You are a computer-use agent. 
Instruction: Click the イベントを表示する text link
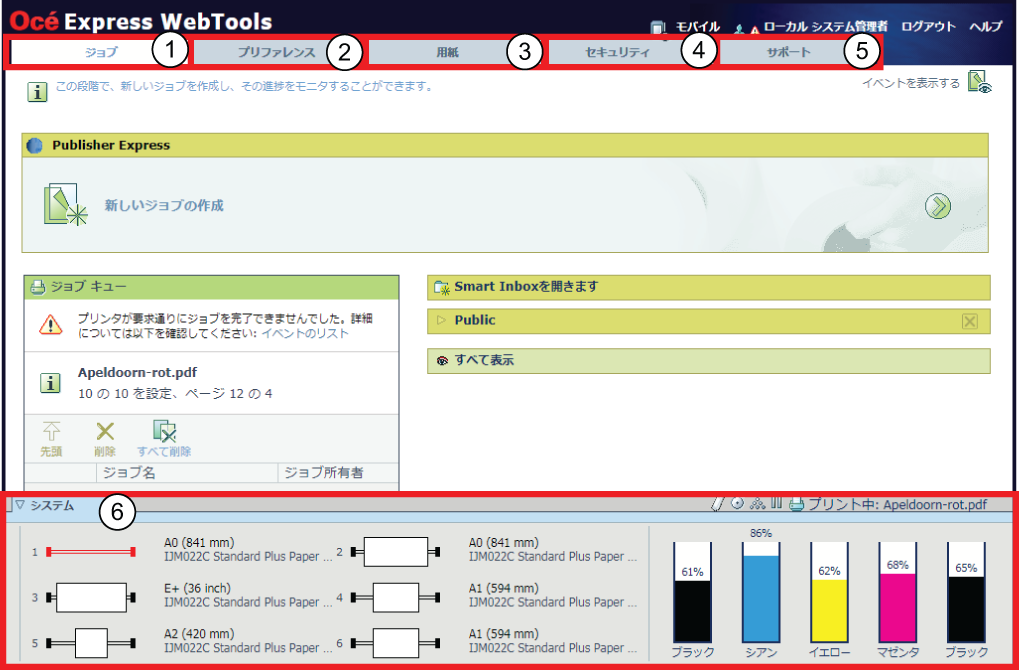click(x=910, y=83)
